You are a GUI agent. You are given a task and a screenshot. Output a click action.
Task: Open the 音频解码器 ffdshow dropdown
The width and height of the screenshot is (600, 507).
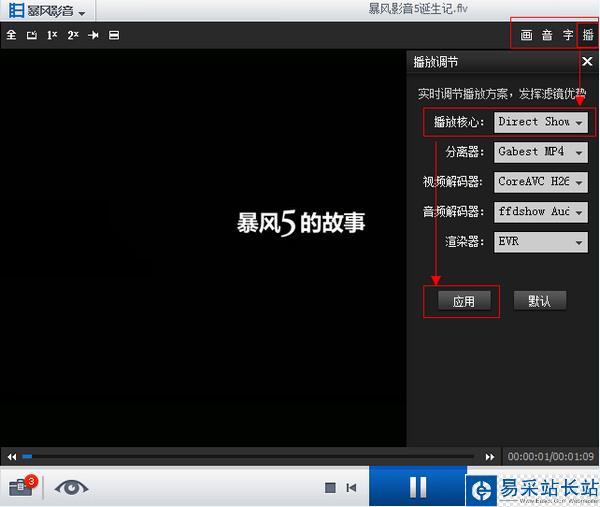click(541, 212)
